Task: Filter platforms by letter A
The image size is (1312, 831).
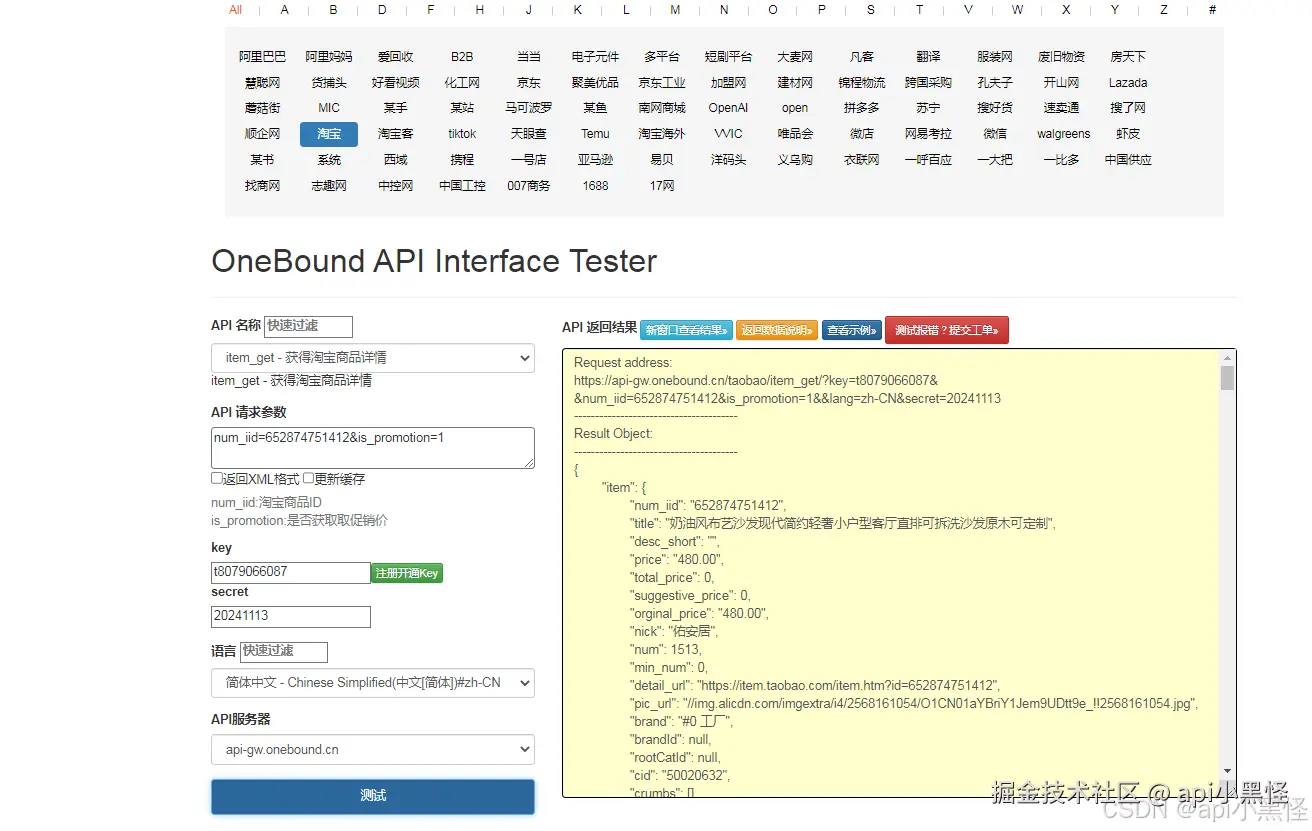Action: click(285, 10)
